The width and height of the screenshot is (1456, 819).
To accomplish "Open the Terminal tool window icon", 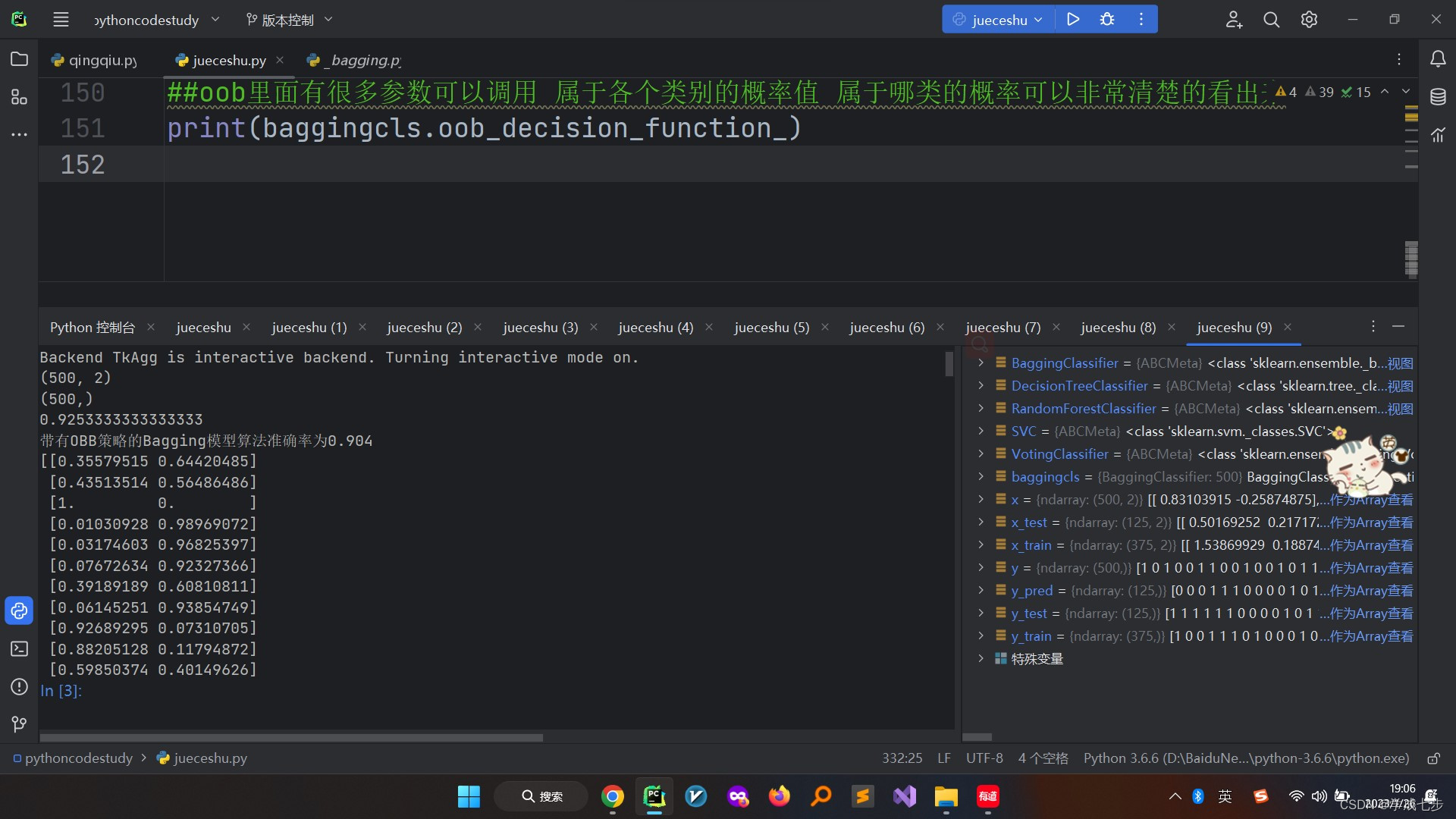I will (19, 649).
